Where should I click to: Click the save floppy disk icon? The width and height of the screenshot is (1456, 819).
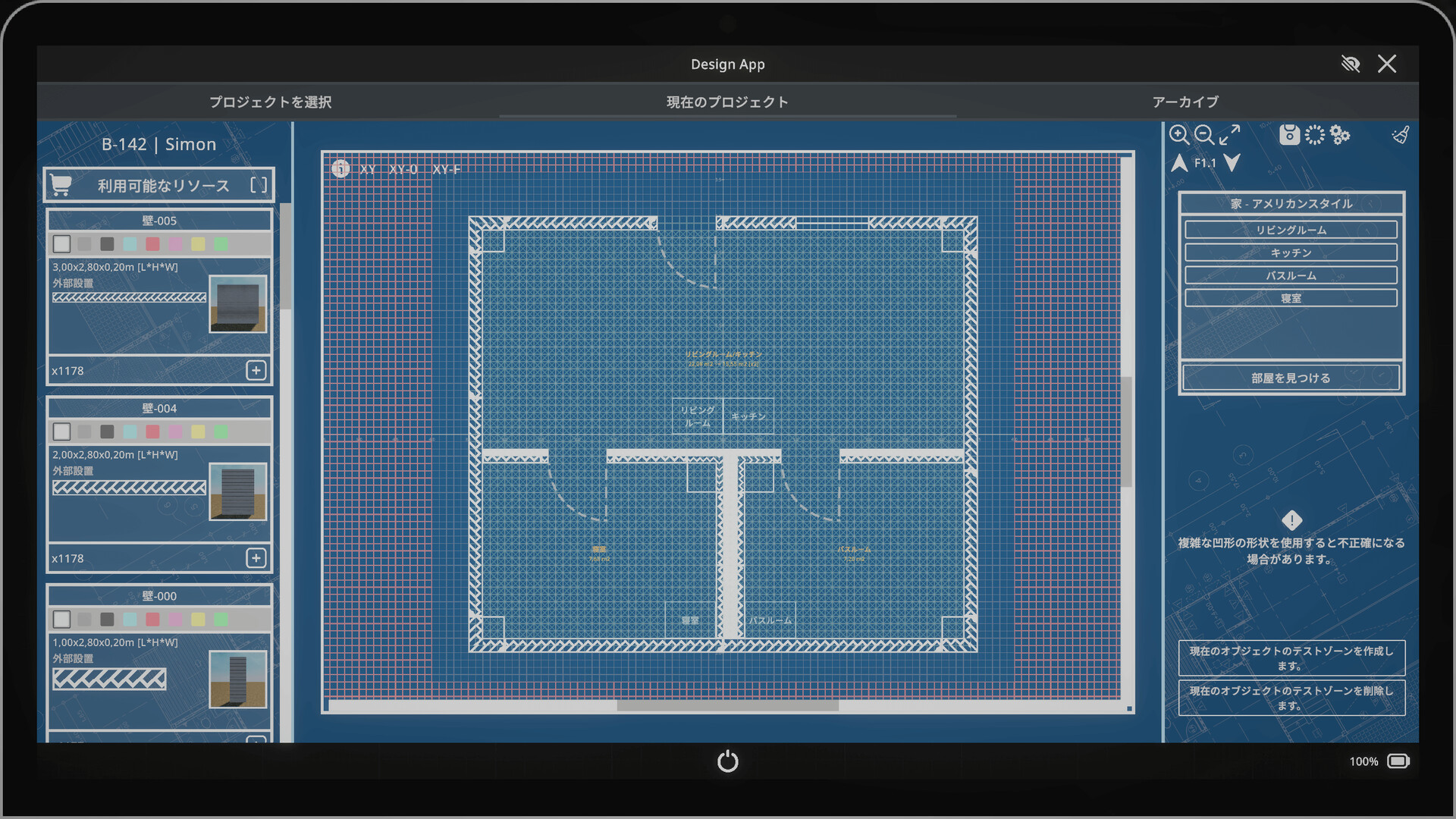[x=1289, y=135]
